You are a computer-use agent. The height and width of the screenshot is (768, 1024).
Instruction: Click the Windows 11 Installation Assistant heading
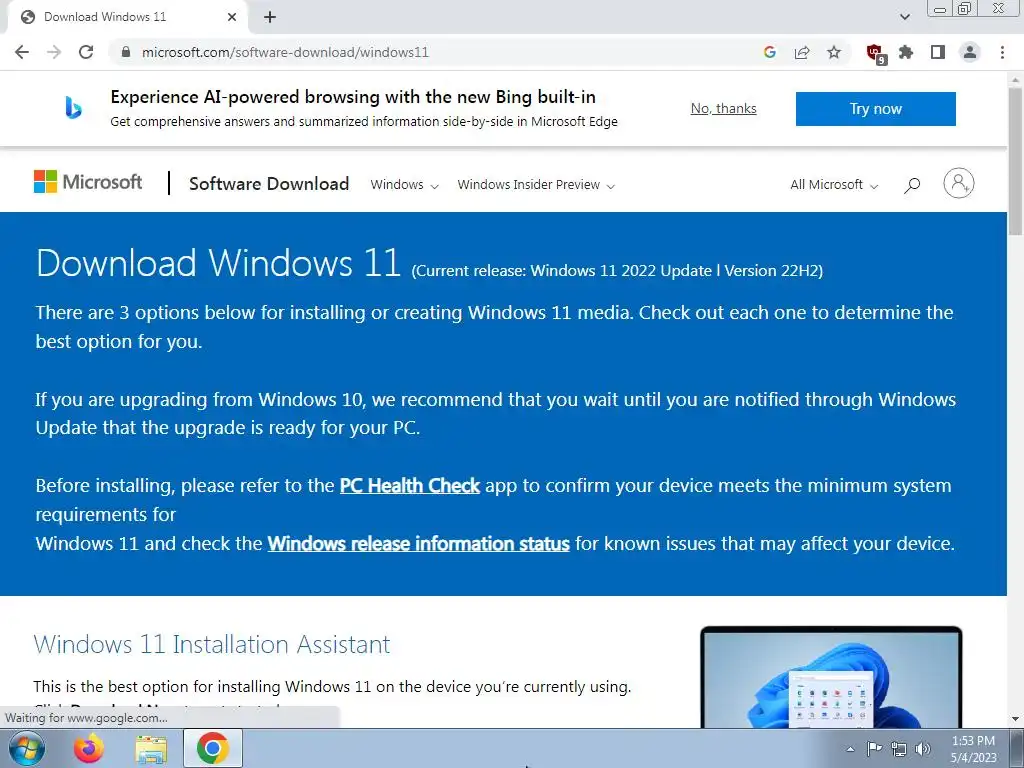212,644
